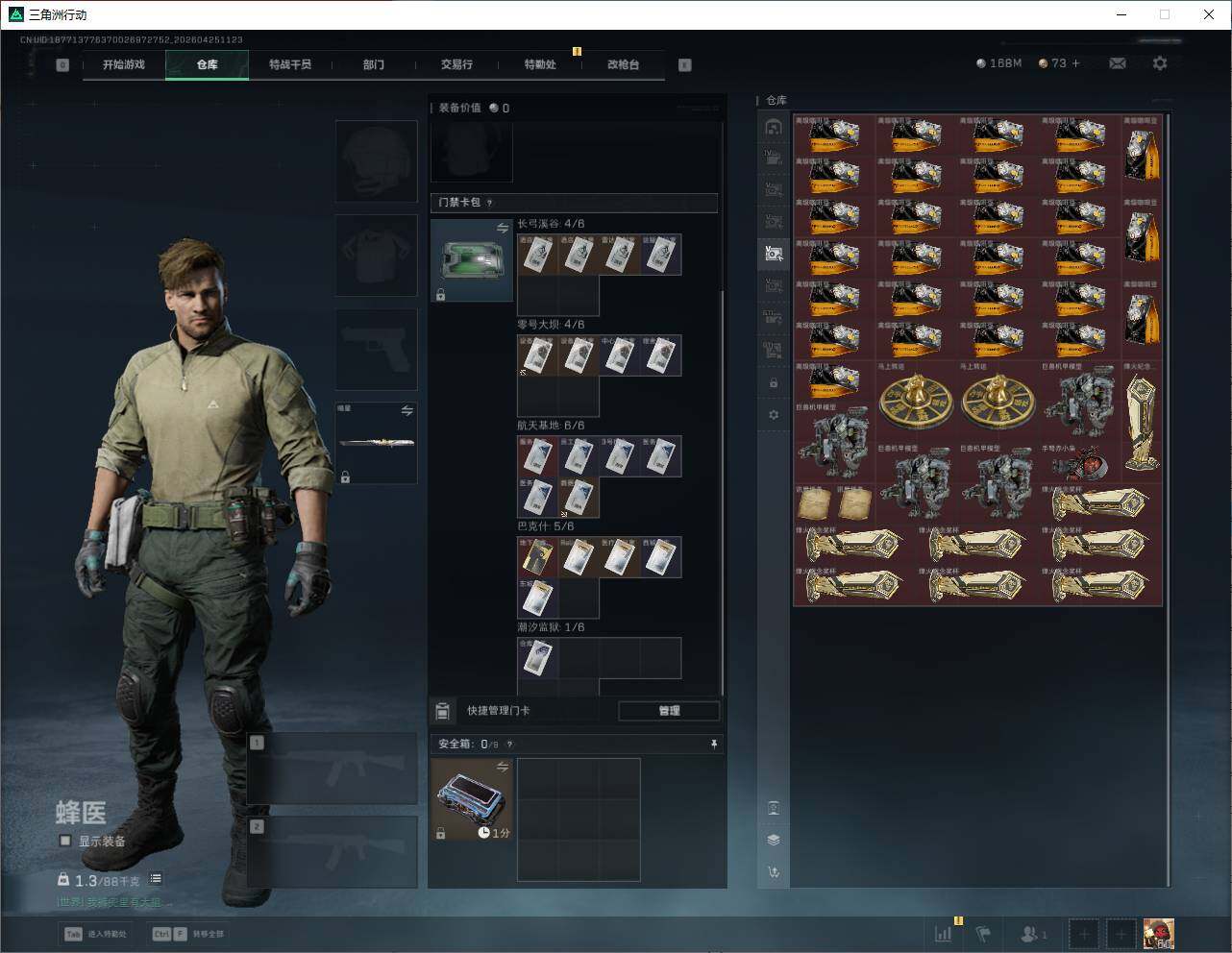Click the 航天基地: 6/6 label
Screen dimensions: 1232x953
(x=551, y=426)
